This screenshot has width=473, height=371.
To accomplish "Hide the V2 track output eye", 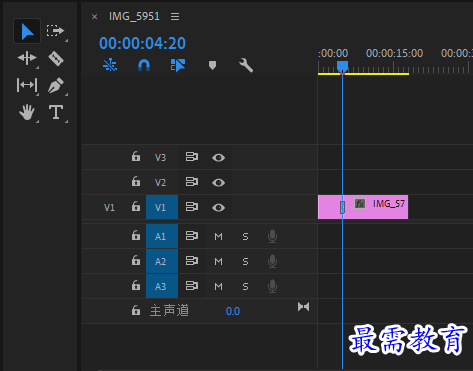I will tap(218, 183).
